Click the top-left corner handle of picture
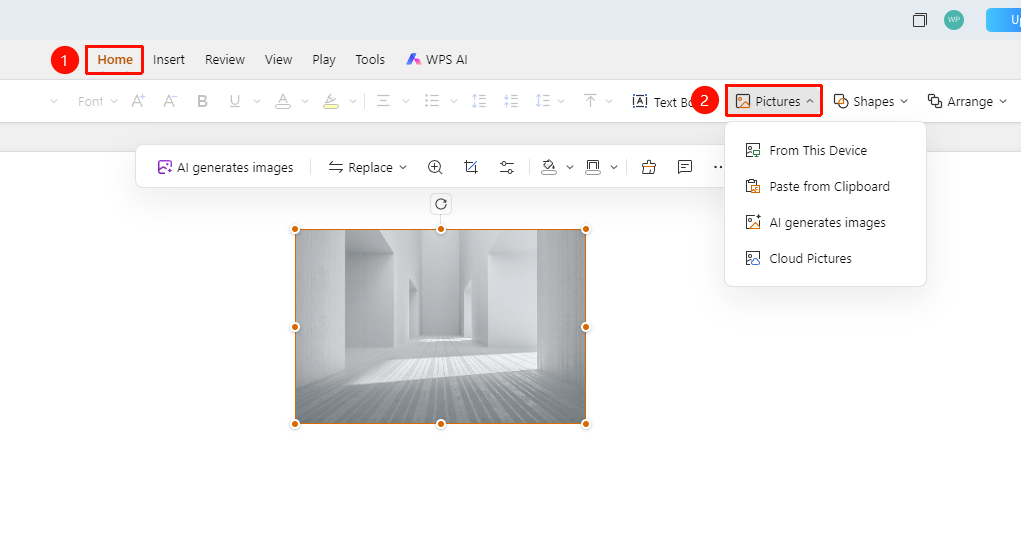The width and height of the screenshot is (1021, 534). point(295,229)
